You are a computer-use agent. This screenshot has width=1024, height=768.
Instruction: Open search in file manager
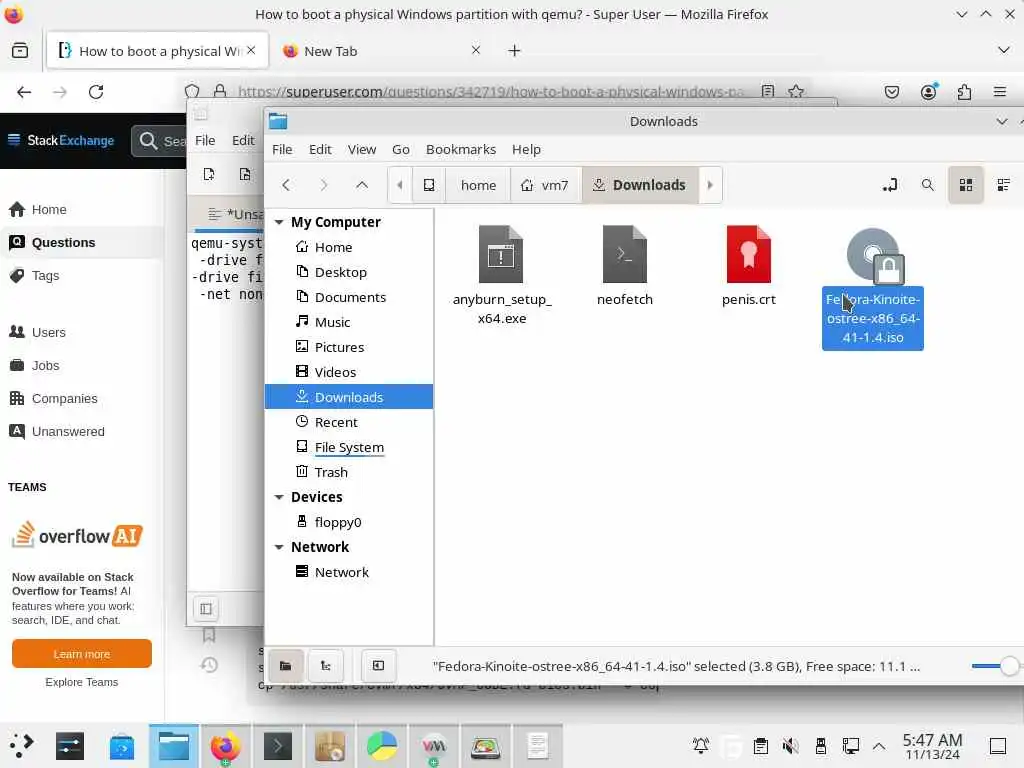coord(927,185)
